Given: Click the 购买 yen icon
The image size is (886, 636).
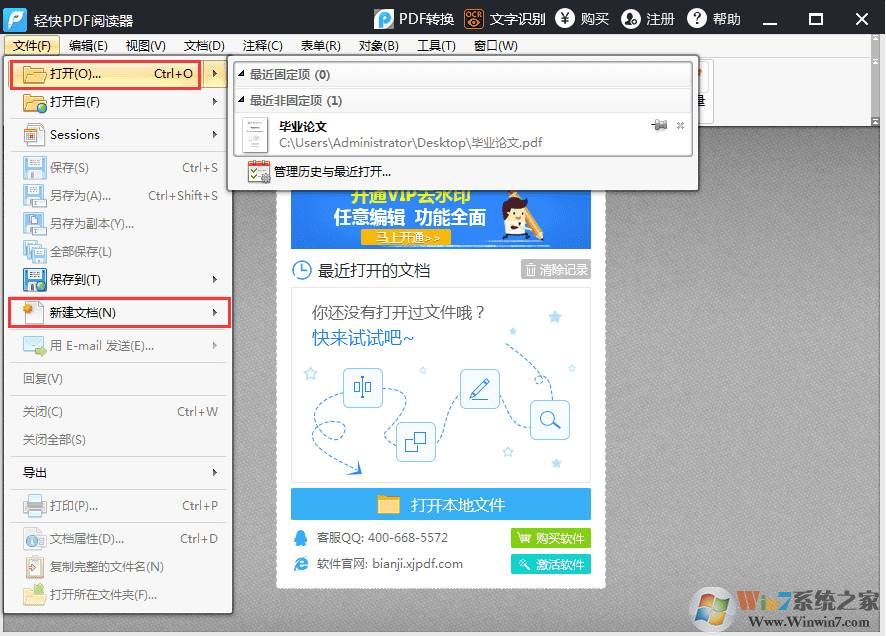Looking at the screenshot, I should click(566, 19).
